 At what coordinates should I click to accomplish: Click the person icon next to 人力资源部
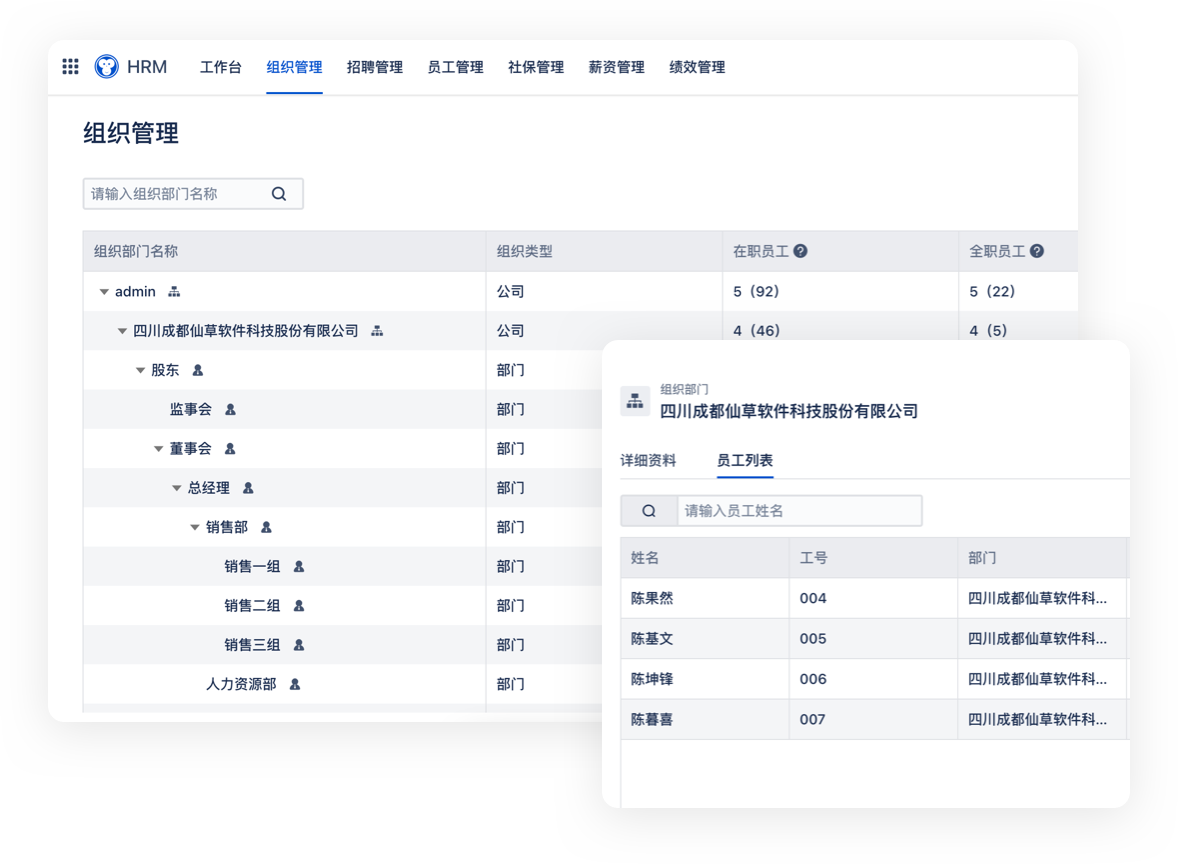click(295, 685)
